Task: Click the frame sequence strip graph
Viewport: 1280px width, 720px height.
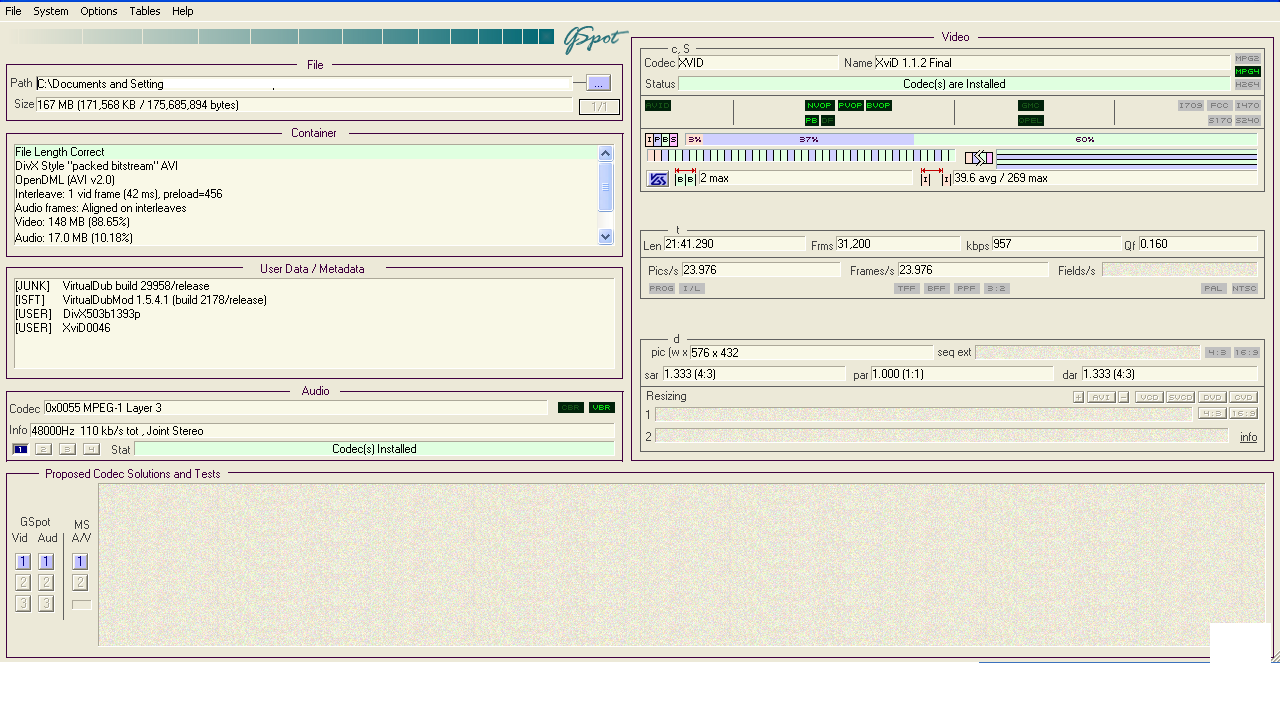Action: point(799,156)
